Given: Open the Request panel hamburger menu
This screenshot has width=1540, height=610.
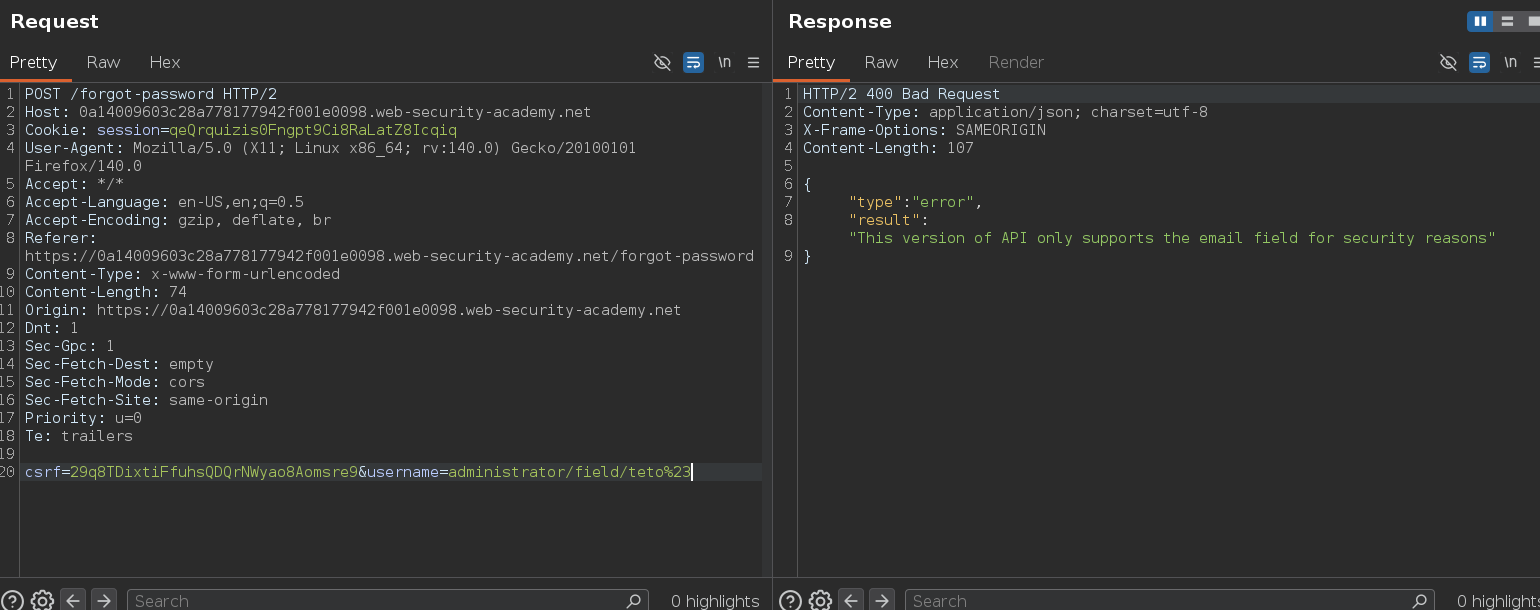Looking at the screenshot, I should 753,62.
